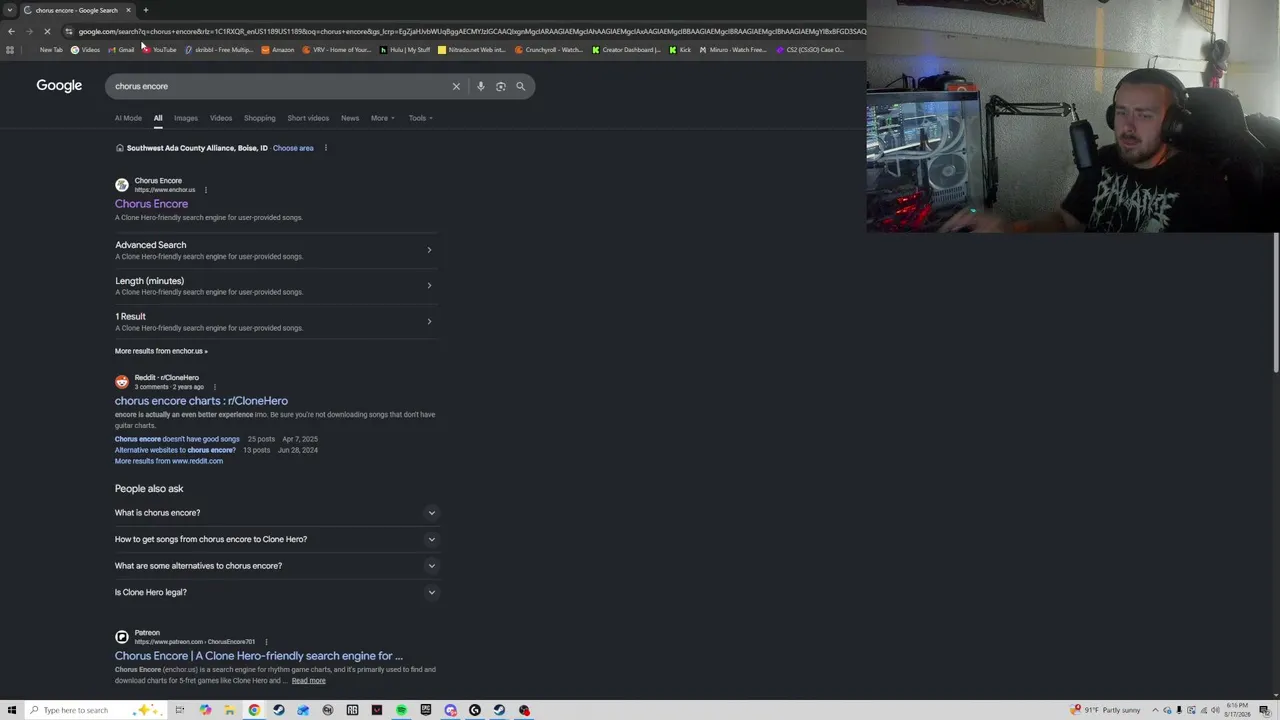1280x720 pixels.
Task: Switch to the Images tab
Action: click(186, 118)
